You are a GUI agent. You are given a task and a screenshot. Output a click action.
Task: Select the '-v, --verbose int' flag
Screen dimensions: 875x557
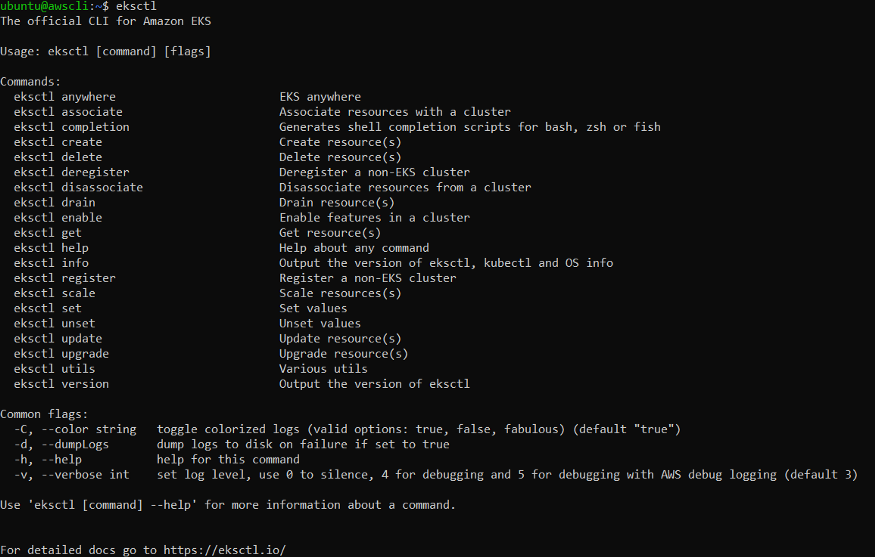(x=72, y=475)
